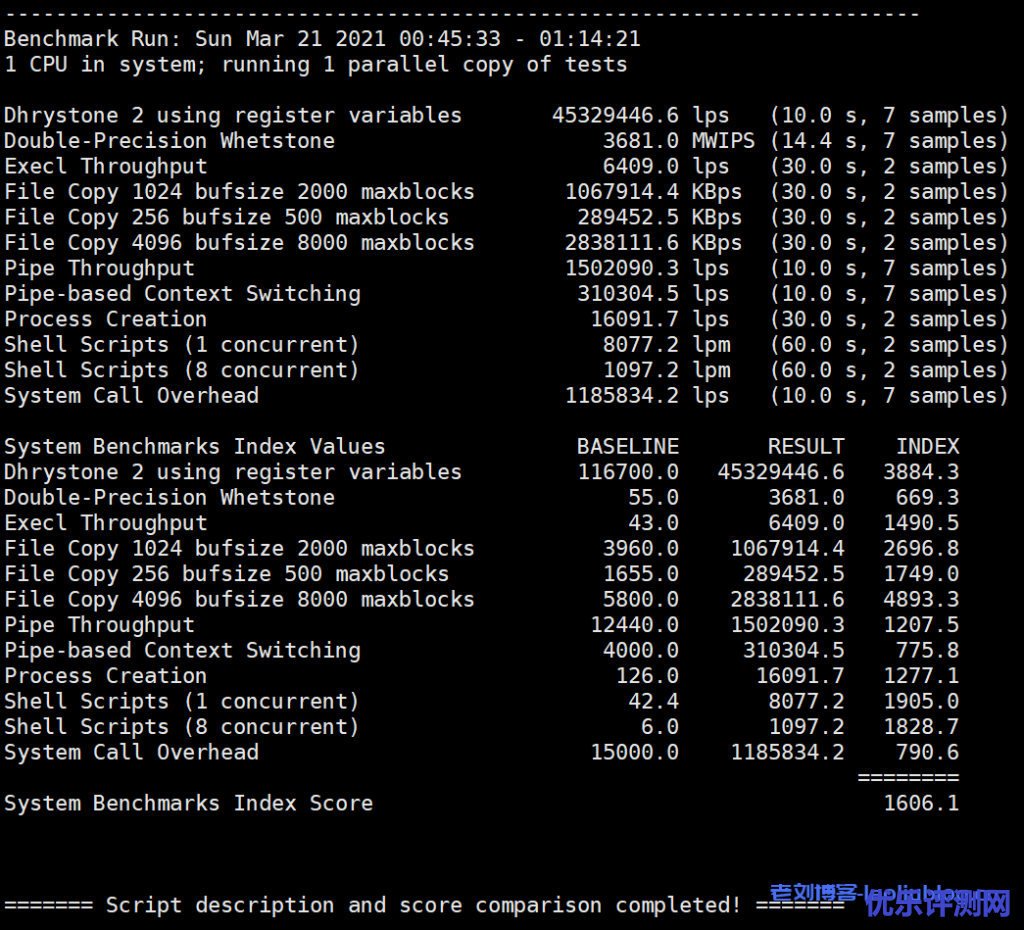
Task: Select baseline value 43.0 for Execl Throughput
Action: (x=654, y=523)
